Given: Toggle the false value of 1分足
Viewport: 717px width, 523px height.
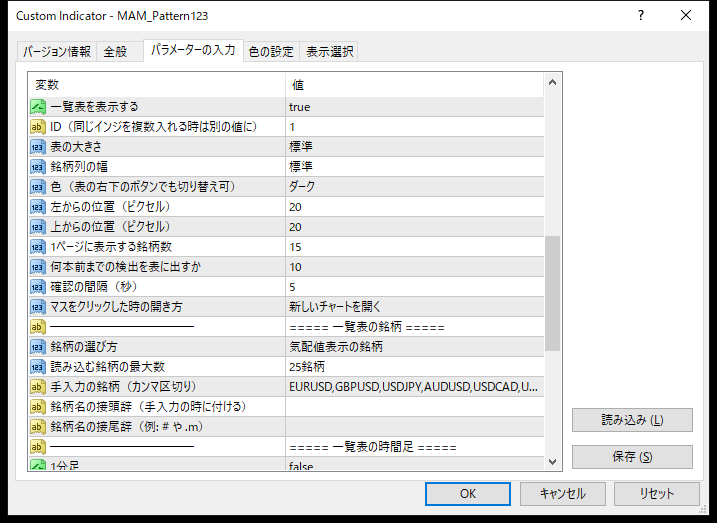Looking at the screenshot, I should coord(415,464).
